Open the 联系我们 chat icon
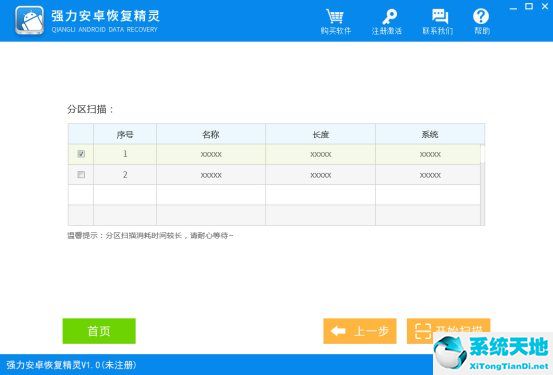 (x=438, y=22)
